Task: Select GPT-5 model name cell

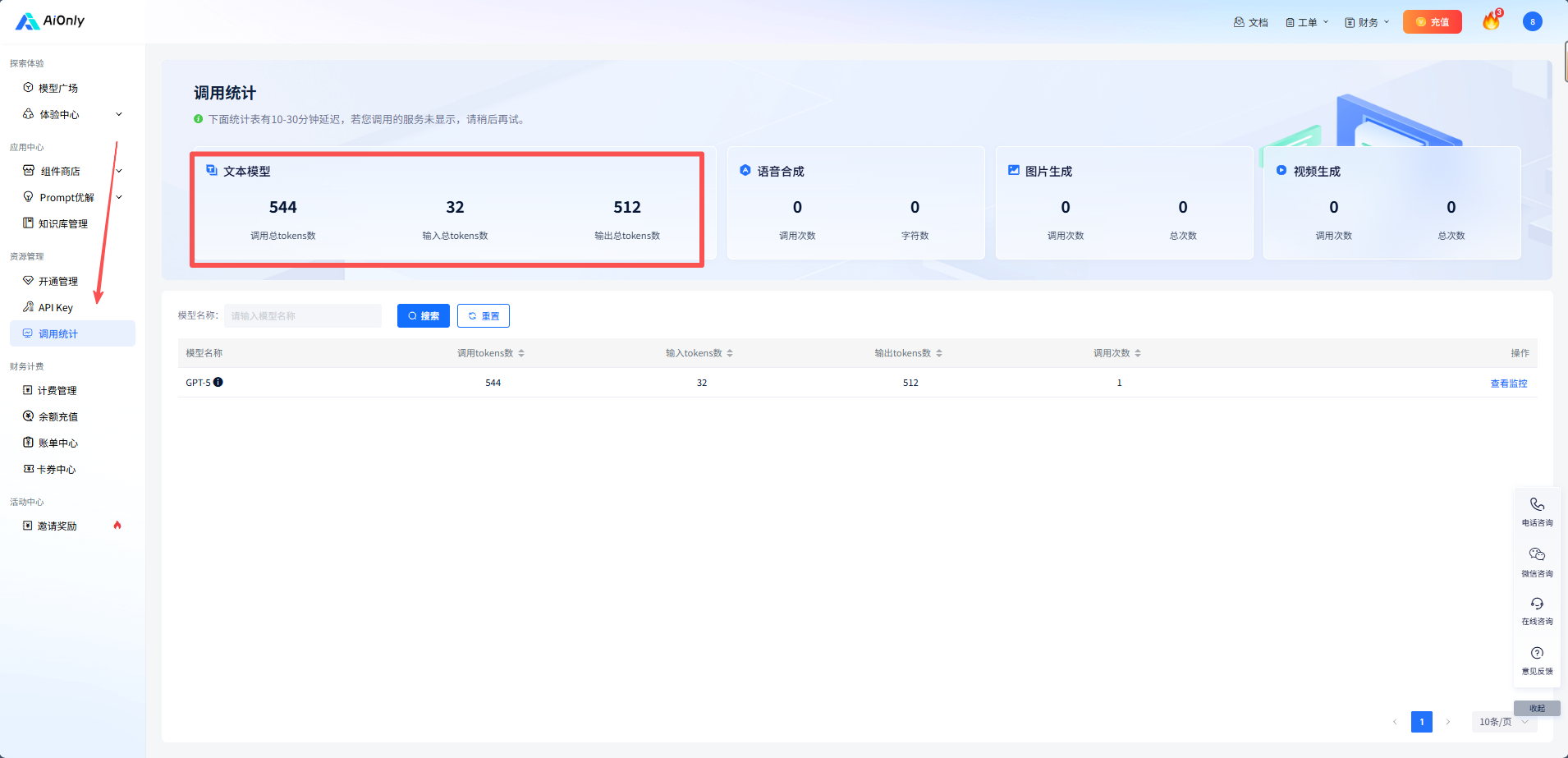Action: click(x=198, y=383)
